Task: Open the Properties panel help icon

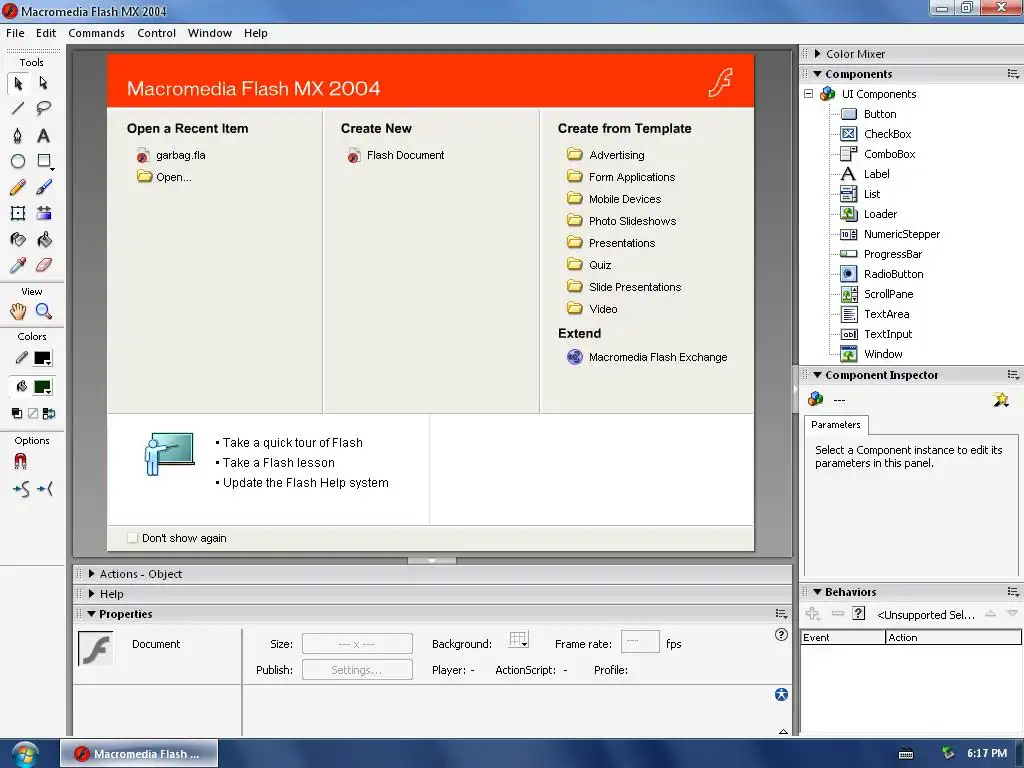Action: [781, 635]
